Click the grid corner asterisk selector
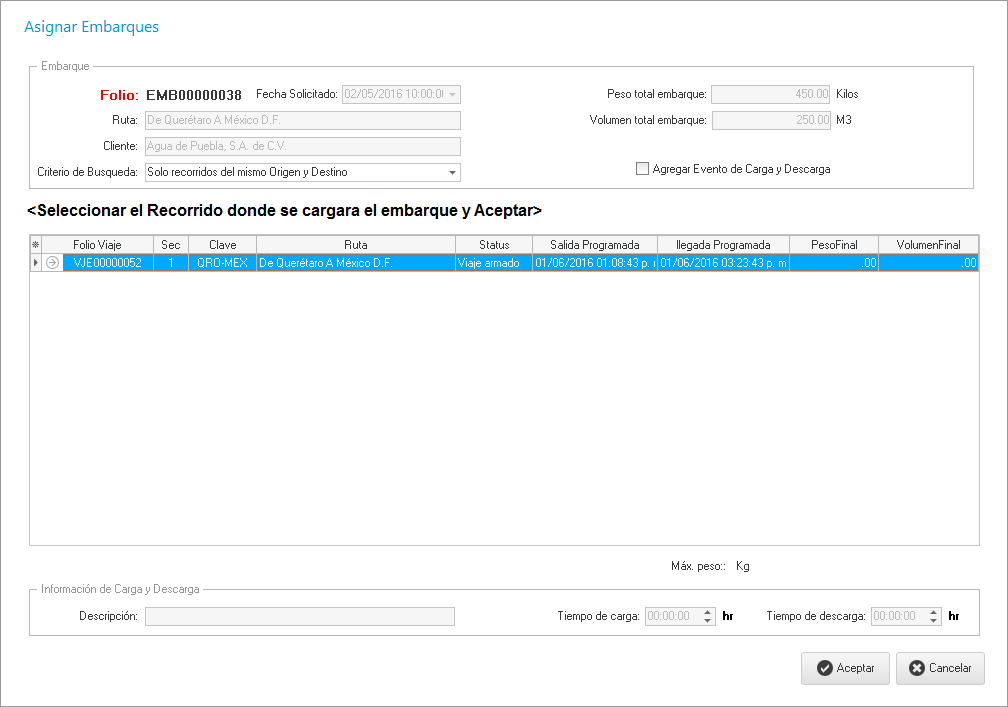Viewport: 1008px width, 707px height. (36, 245)
